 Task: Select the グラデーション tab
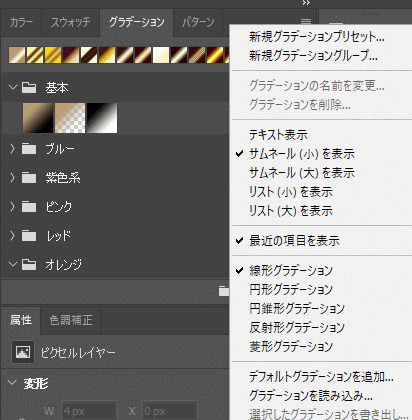click(137, 22)
